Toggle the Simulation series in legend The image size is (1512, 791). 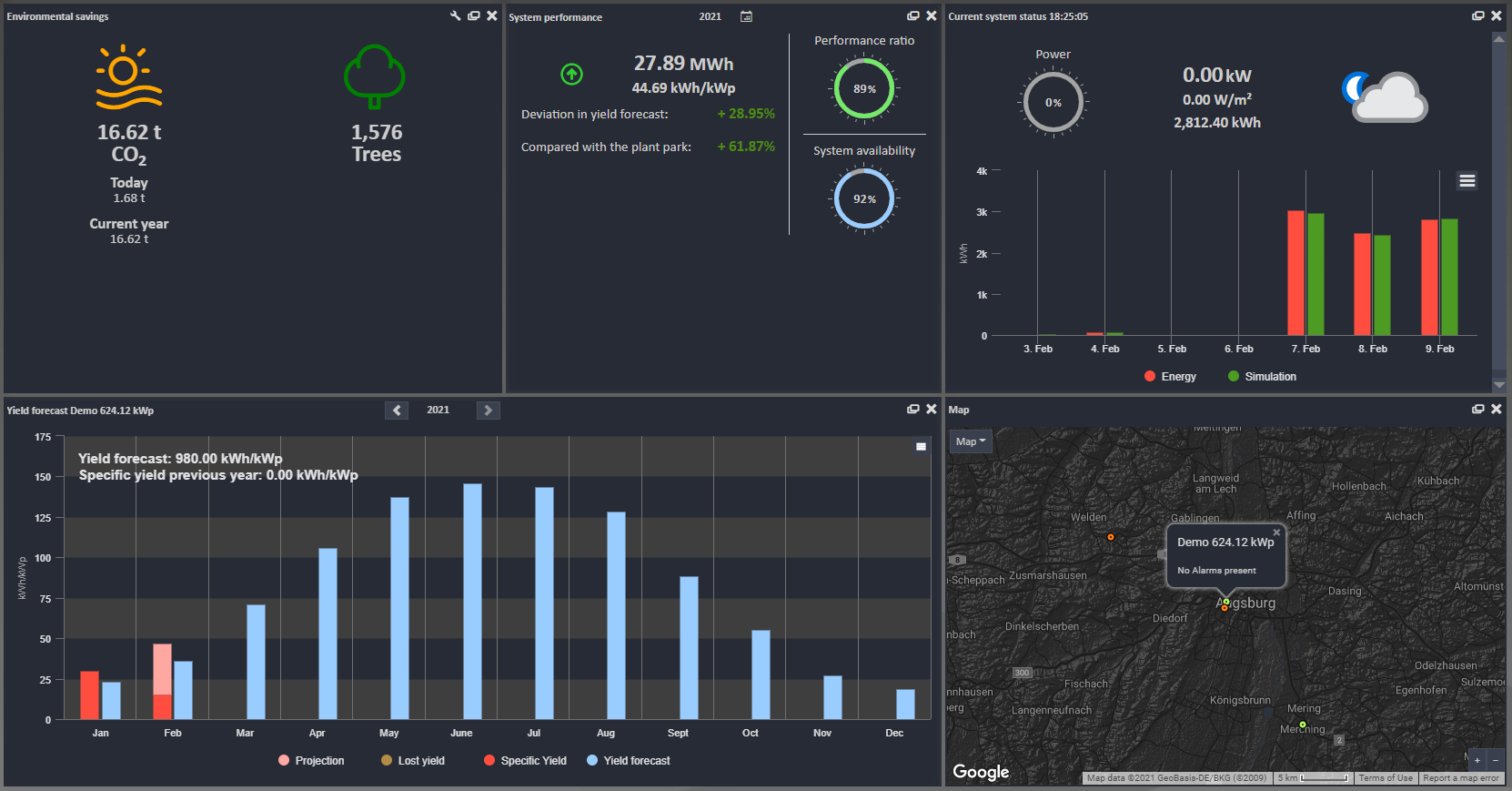(x=1262, y=376)
